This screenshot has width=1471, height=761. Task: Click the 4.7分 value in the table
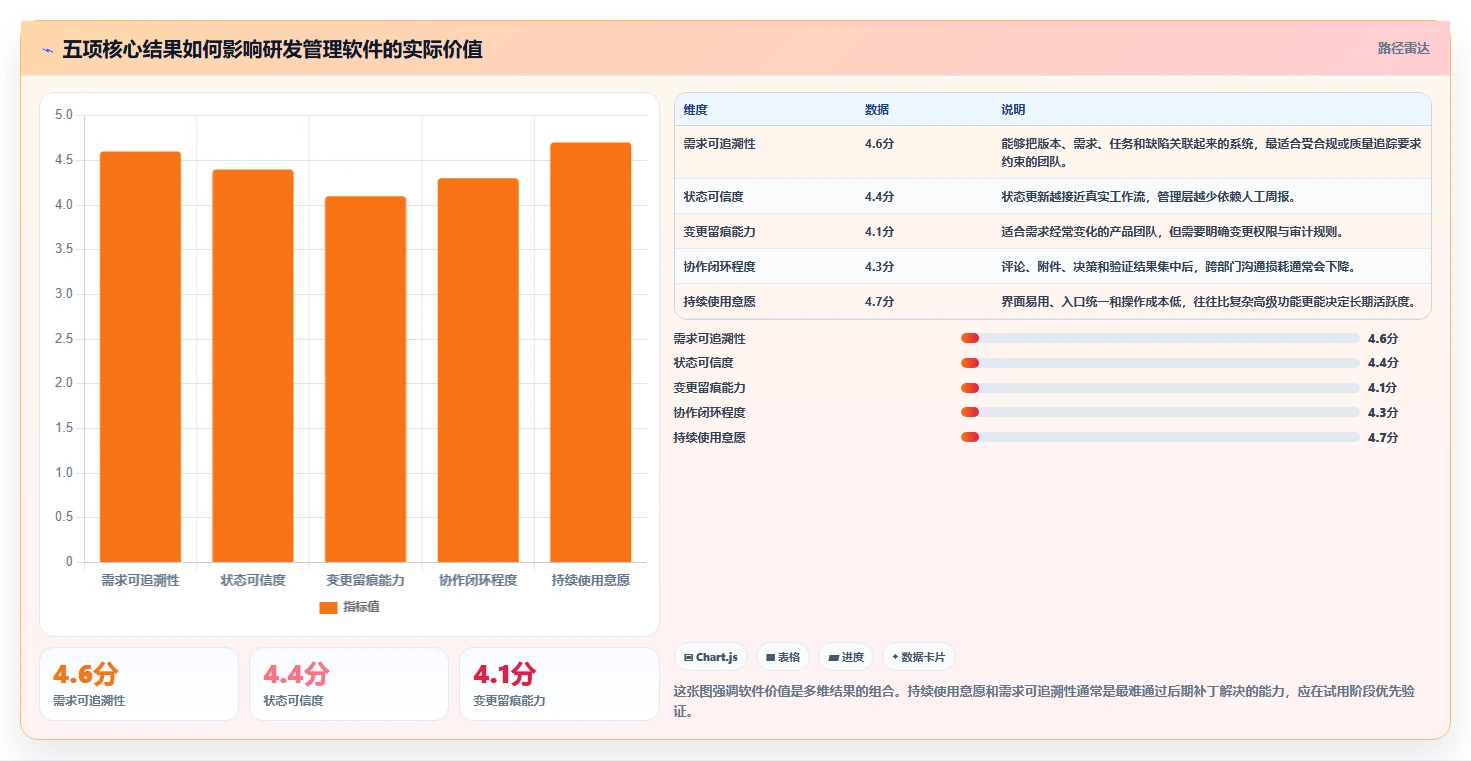[879, 302]
